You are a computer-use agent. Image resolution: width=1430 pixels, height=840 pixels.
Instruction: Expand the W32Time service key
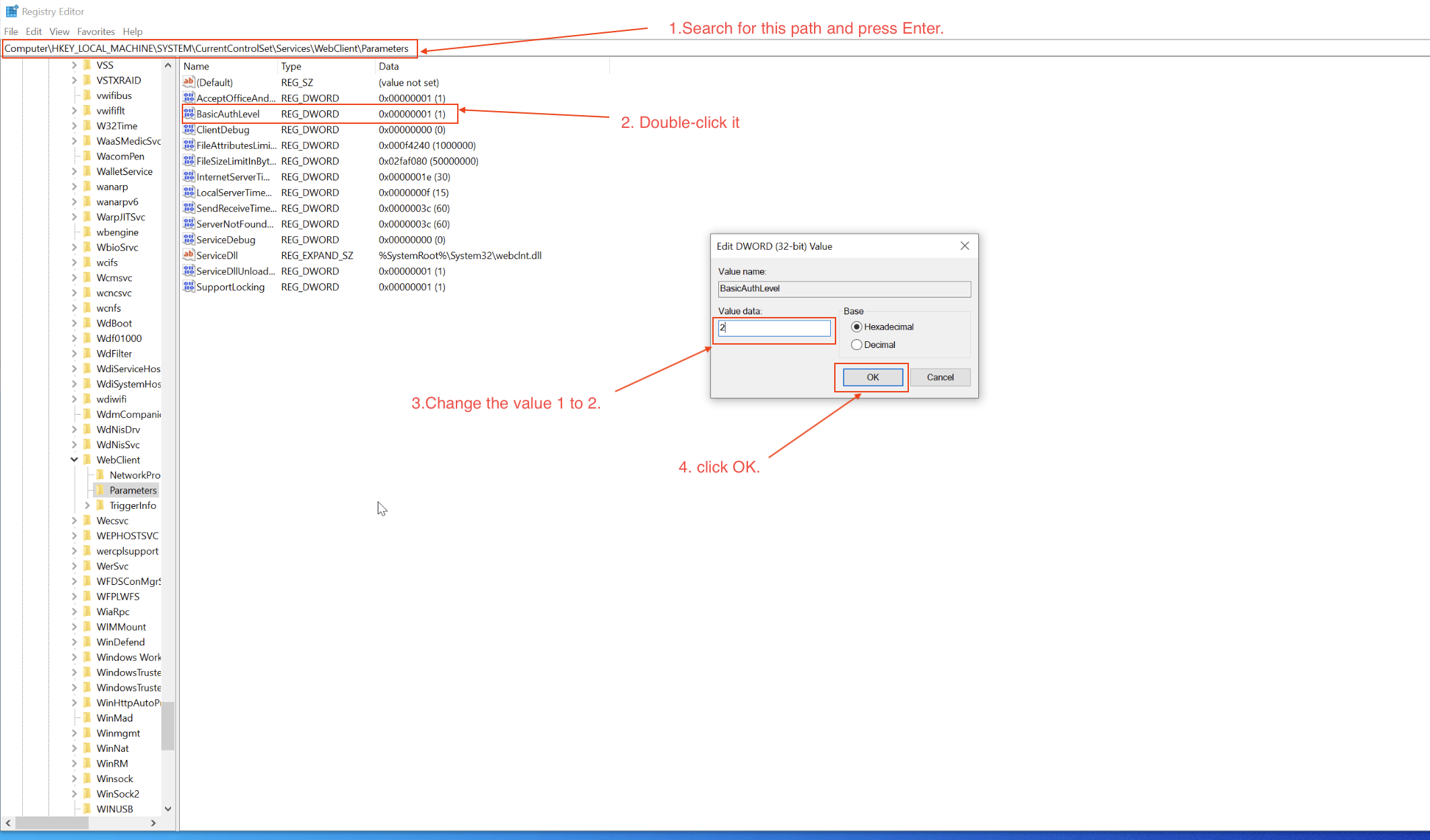(x=74, y=126)
